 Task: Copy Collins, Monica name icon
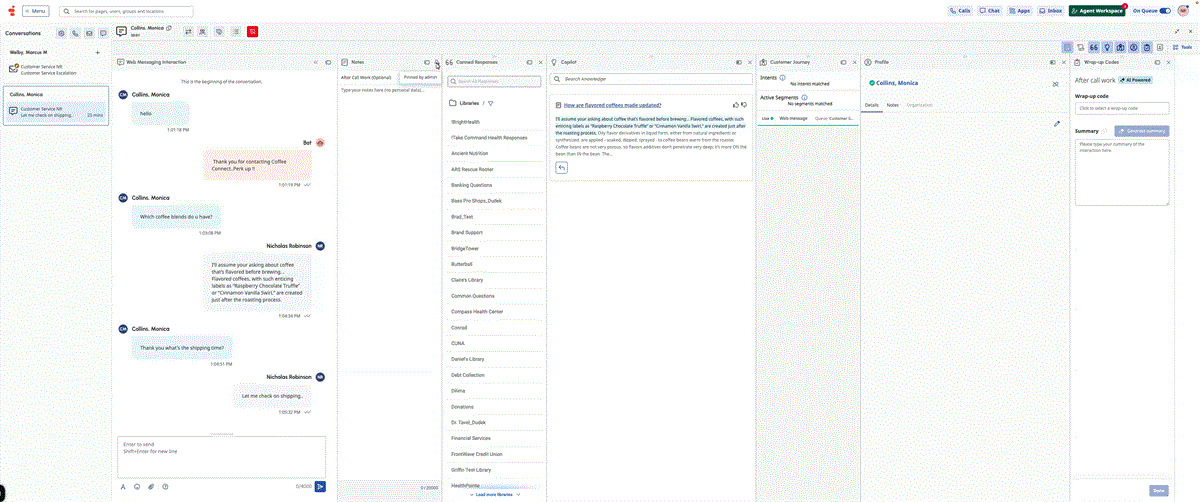click(169, 28)
